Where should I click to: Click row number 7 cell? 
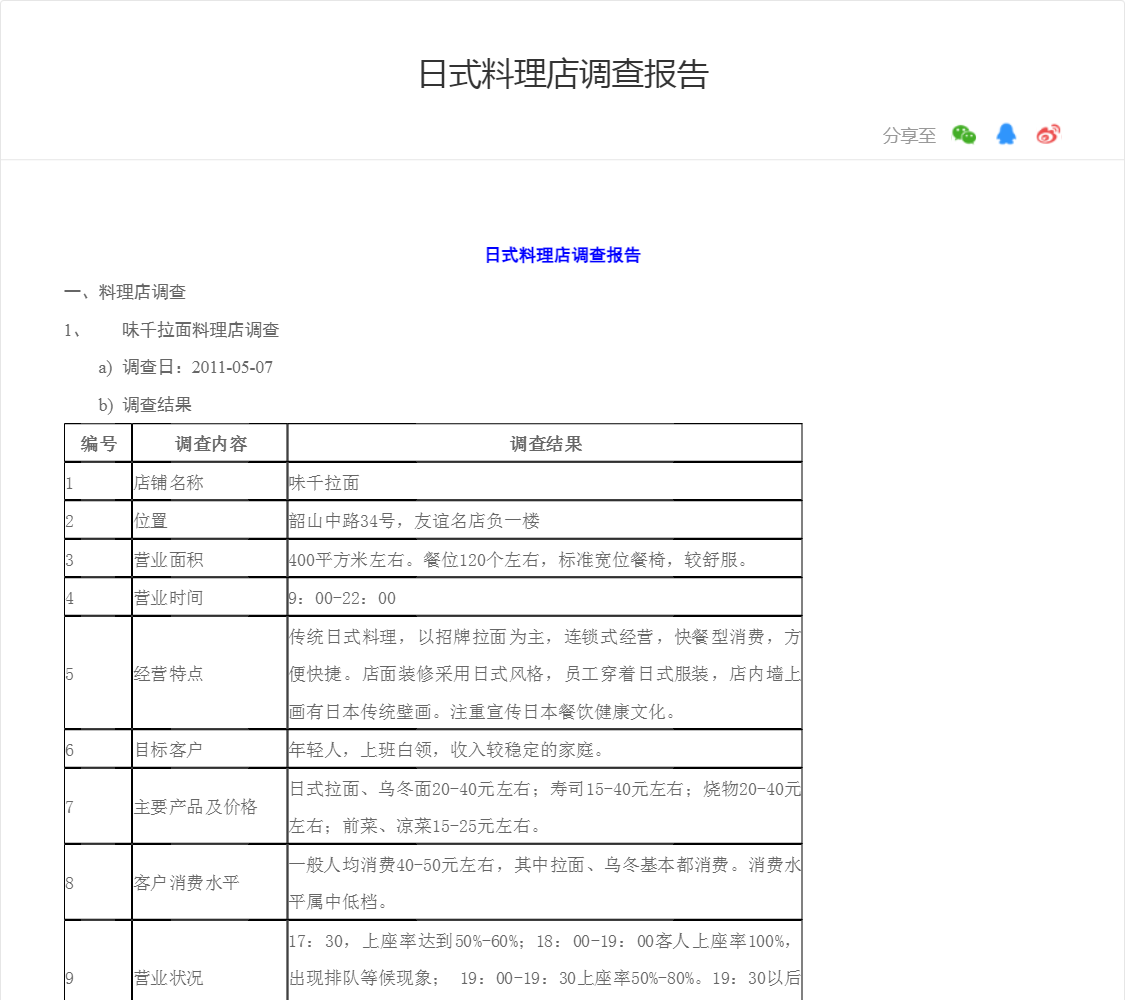coord(98,806)
